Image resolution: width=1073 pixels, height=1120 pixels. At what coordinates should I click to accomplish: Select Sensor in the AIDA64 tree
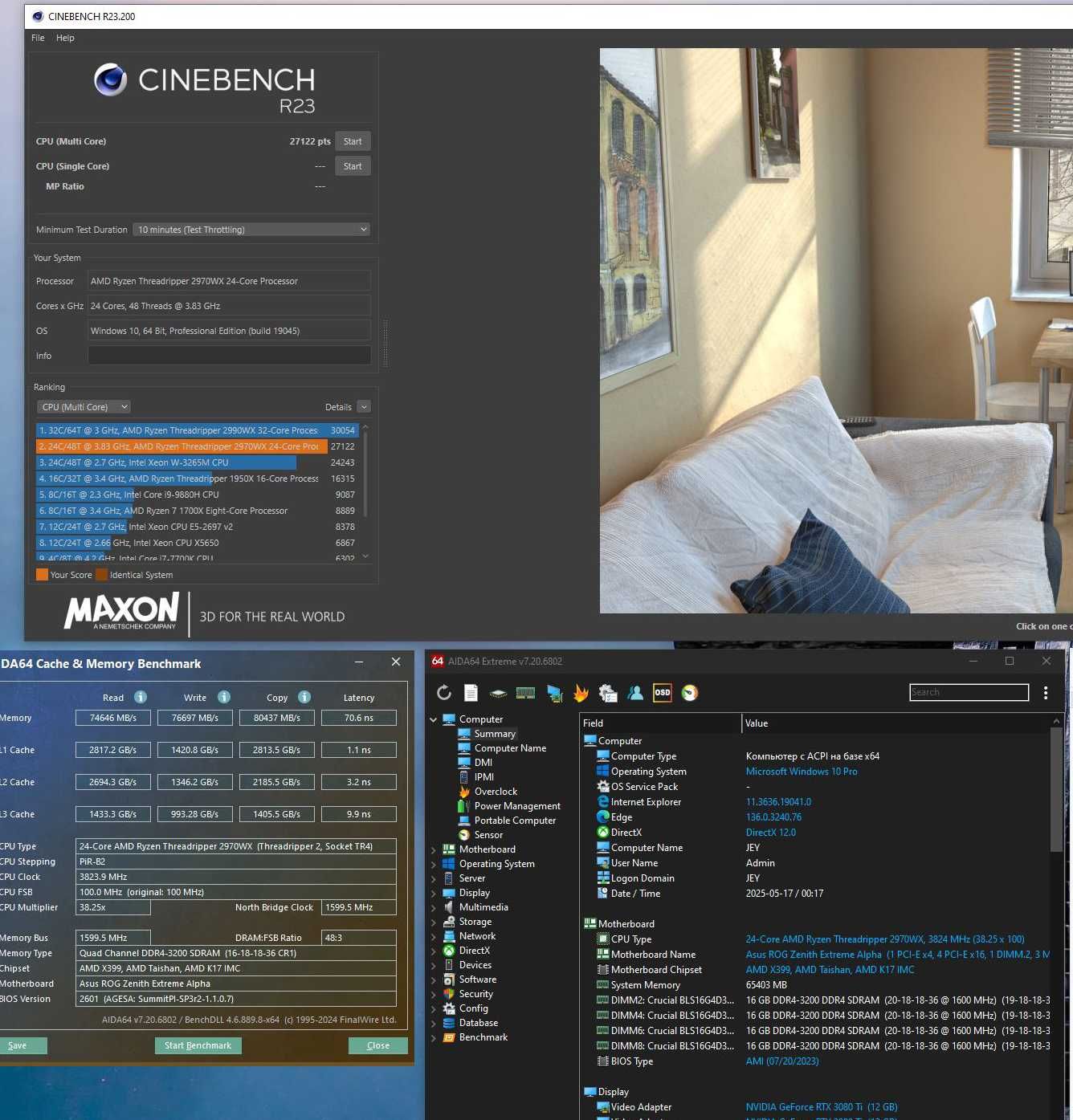(x=488, y=835)
